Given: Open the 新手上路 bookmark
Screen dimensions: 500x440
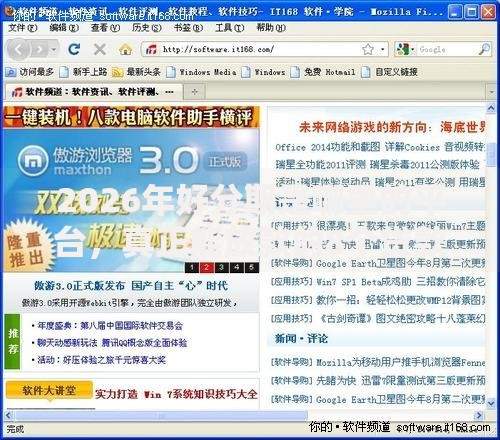Looking at the screenshot, I should click(x=83, y=72).
